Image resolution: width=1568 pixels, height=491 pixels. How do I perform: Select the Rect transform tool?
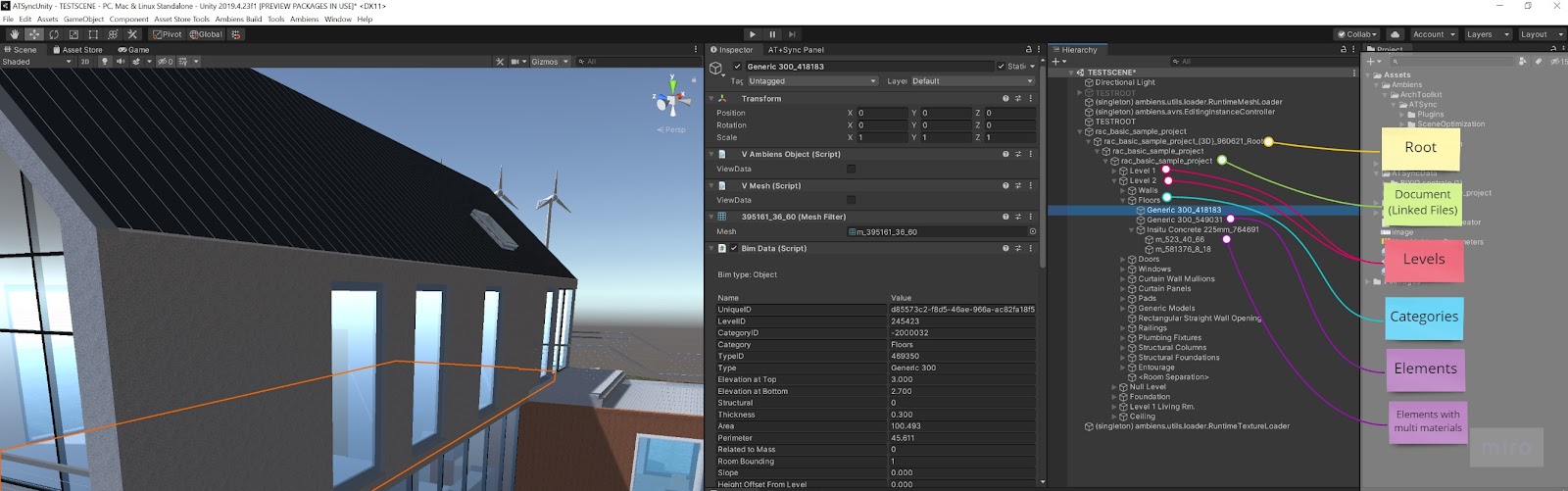92,34
